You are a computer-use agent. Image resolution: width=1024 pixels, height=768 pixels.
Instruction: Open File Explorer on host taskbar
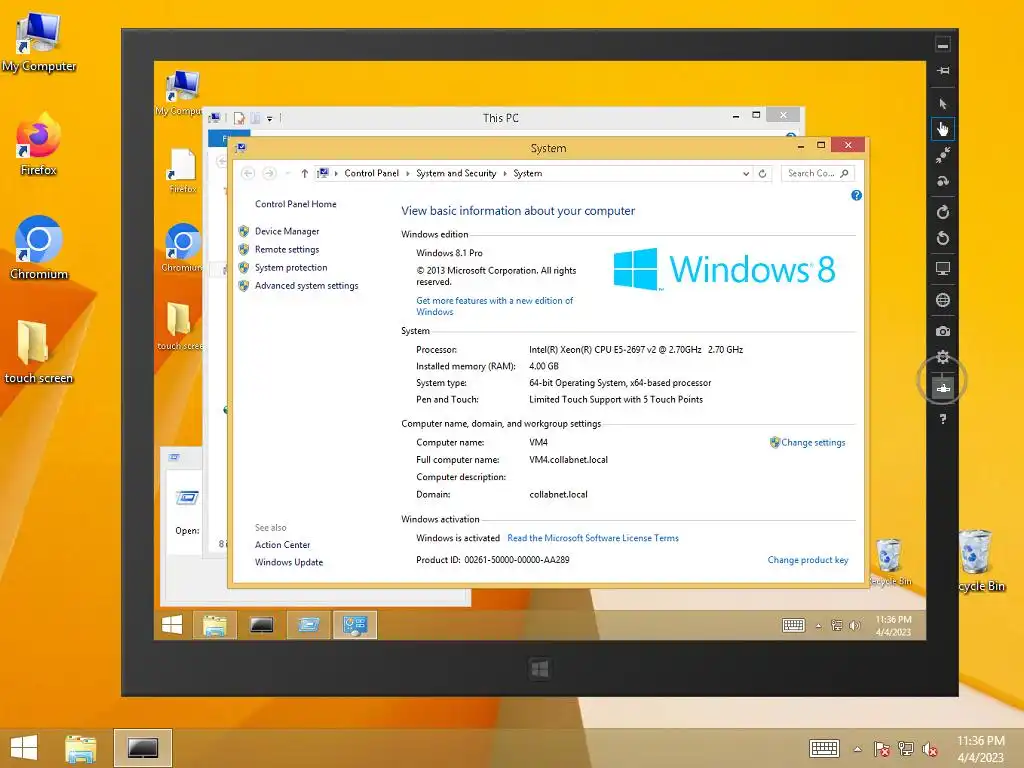pos(81,748)
